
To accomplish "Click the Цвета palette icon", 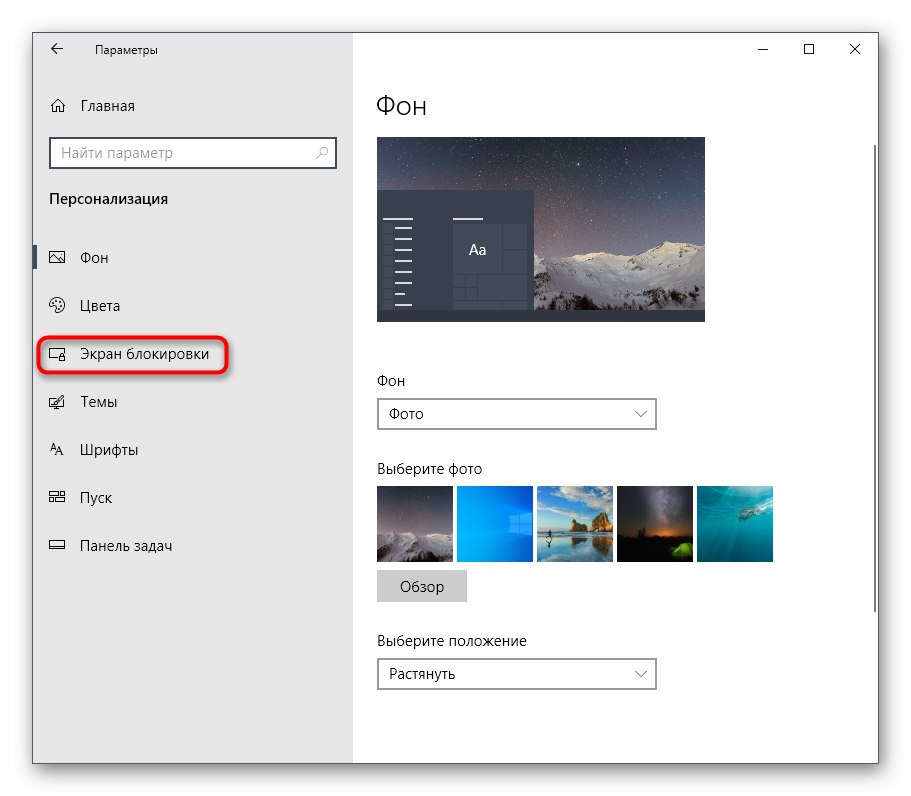I will click(x=57, y=305).
